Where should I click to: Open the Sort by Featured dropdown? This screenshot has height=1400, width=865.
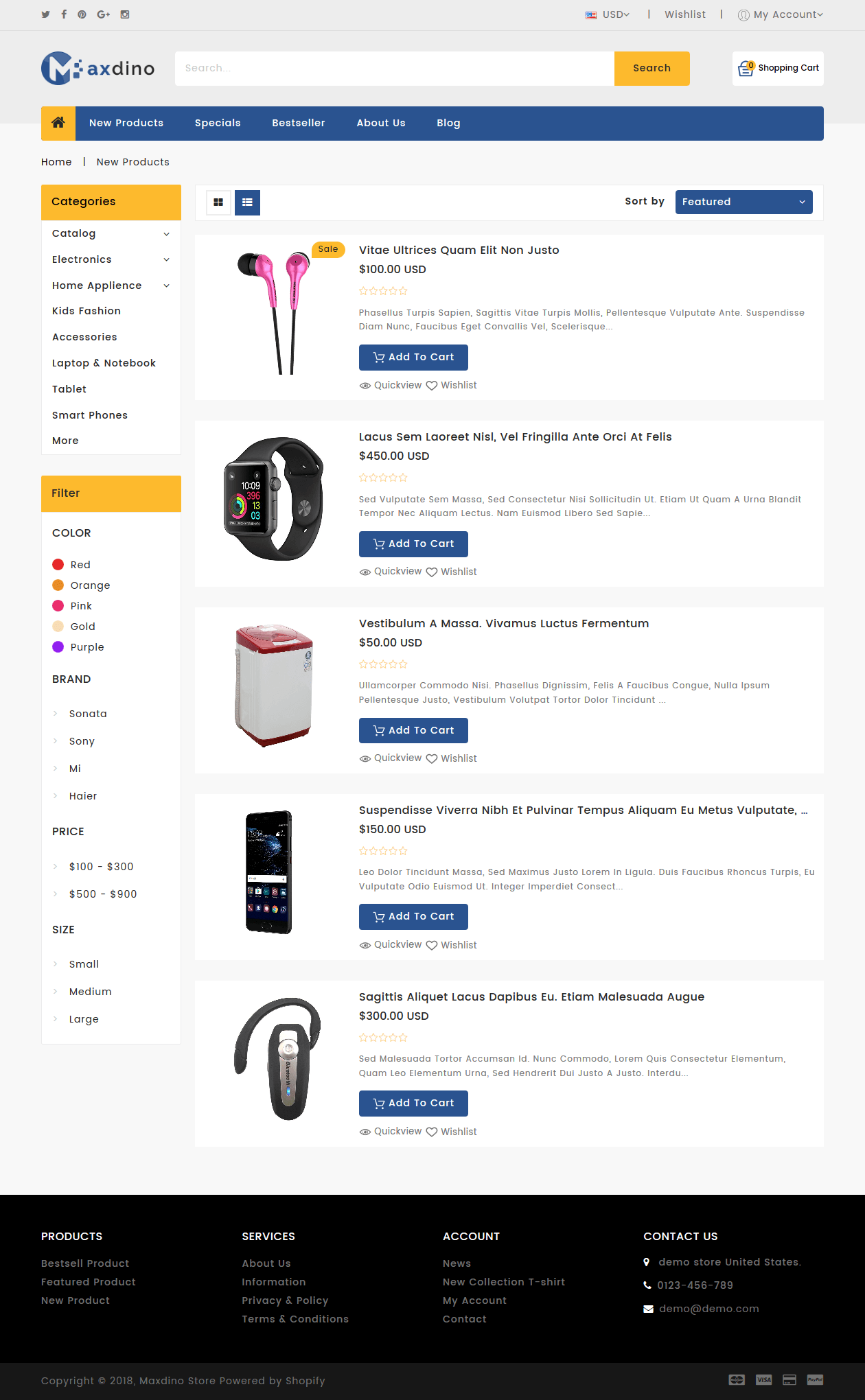click(x=744, y=202)
